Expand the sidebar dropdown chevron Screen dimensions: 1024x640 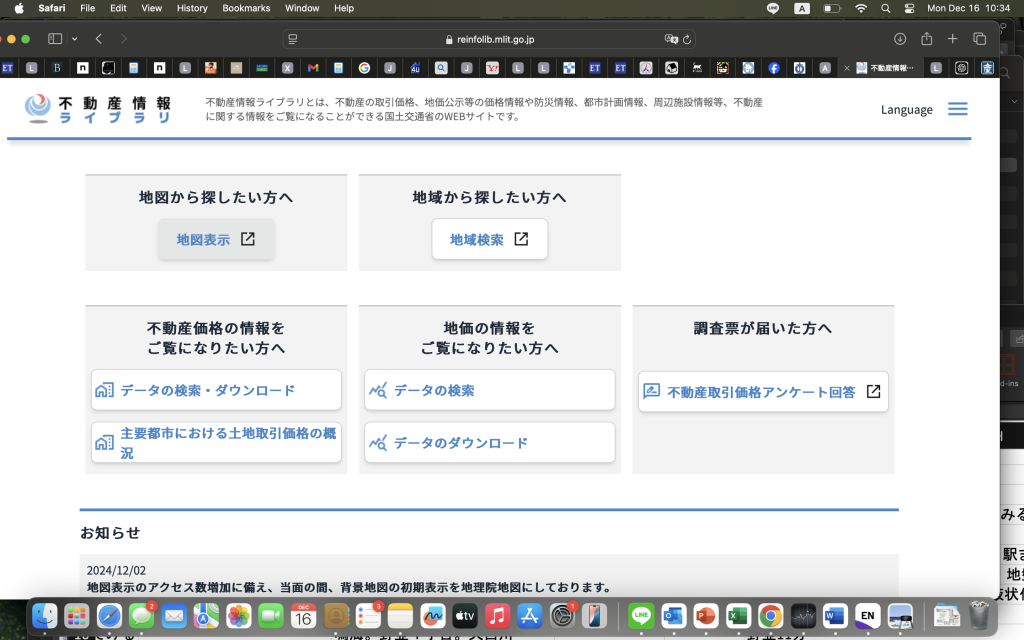[74, 39]
